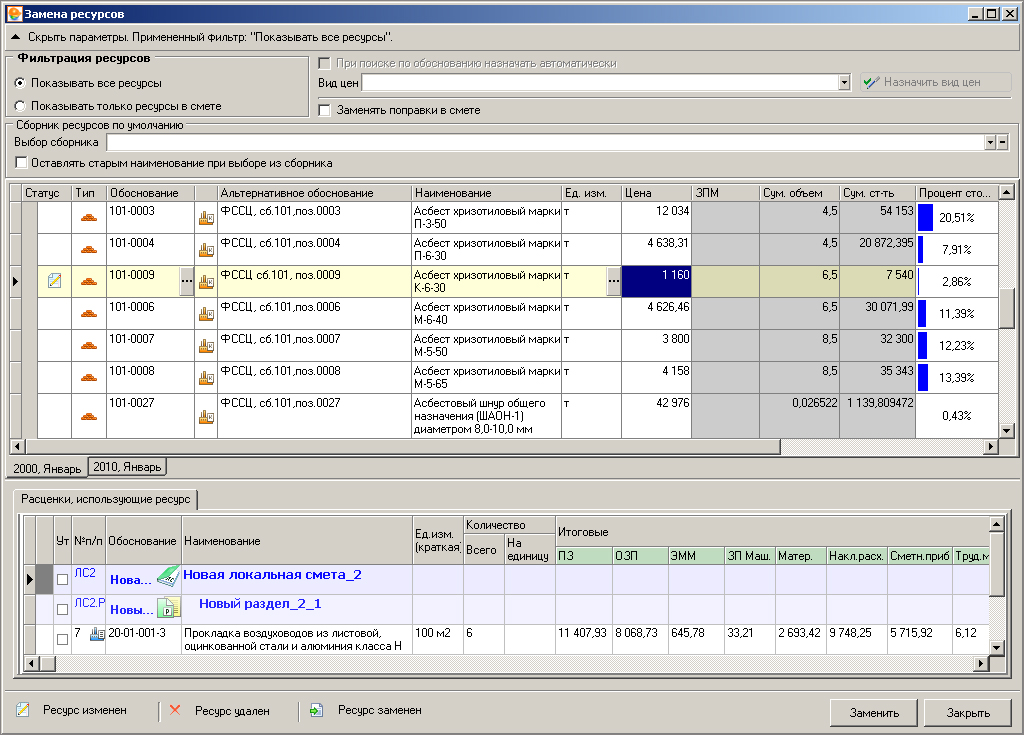Click the changed-status icon in row 101-0009

[55, 281]
